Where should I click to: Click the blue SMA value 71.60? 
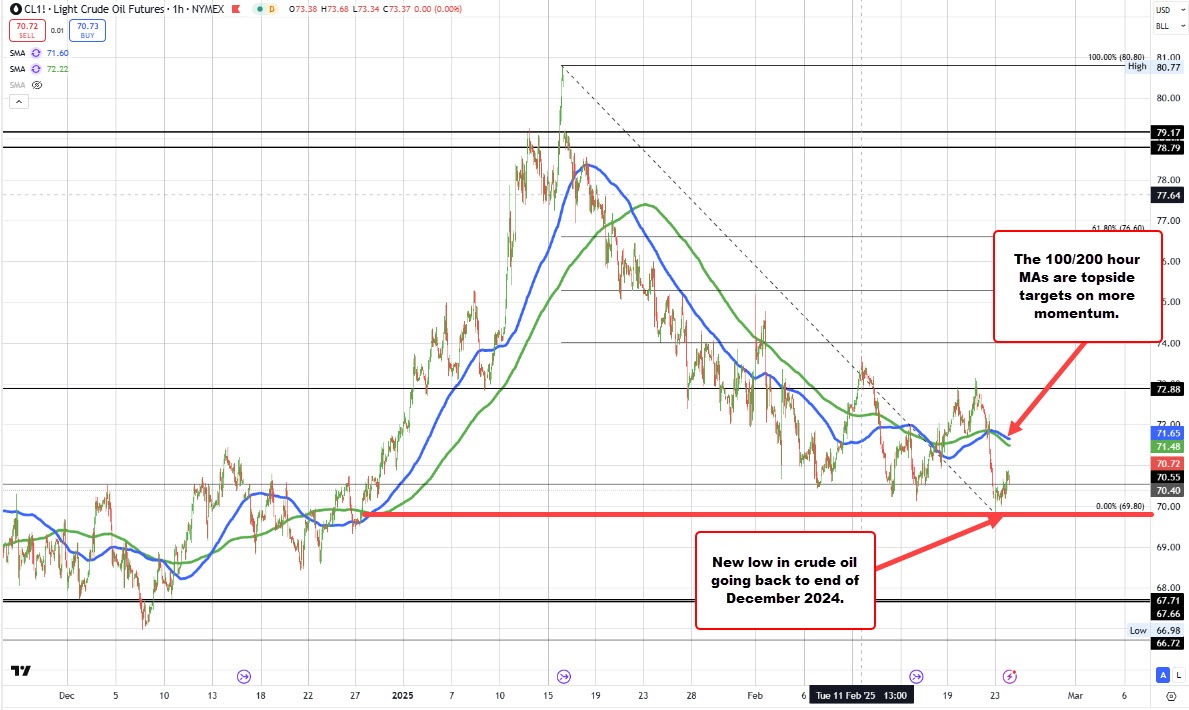58,53
